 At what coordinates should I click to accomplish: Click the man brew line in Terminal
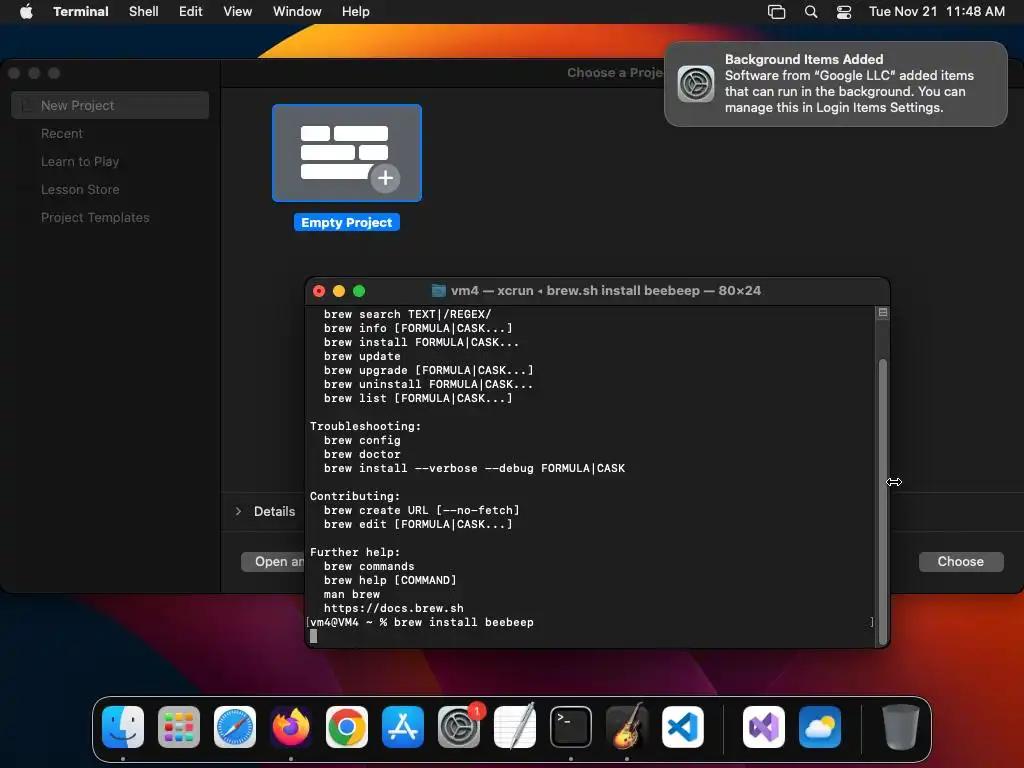point(352,594)
